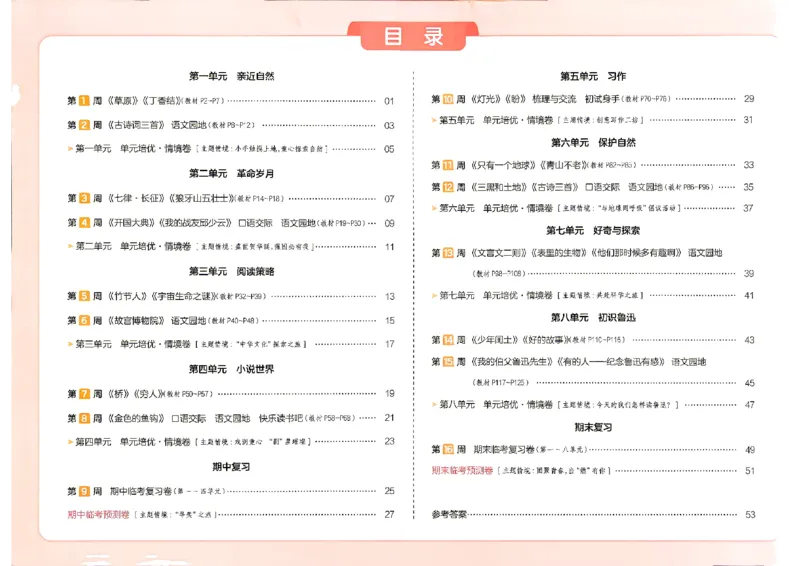Click the orange week number 10 badge
800x566 pixels.
[448, 99]
